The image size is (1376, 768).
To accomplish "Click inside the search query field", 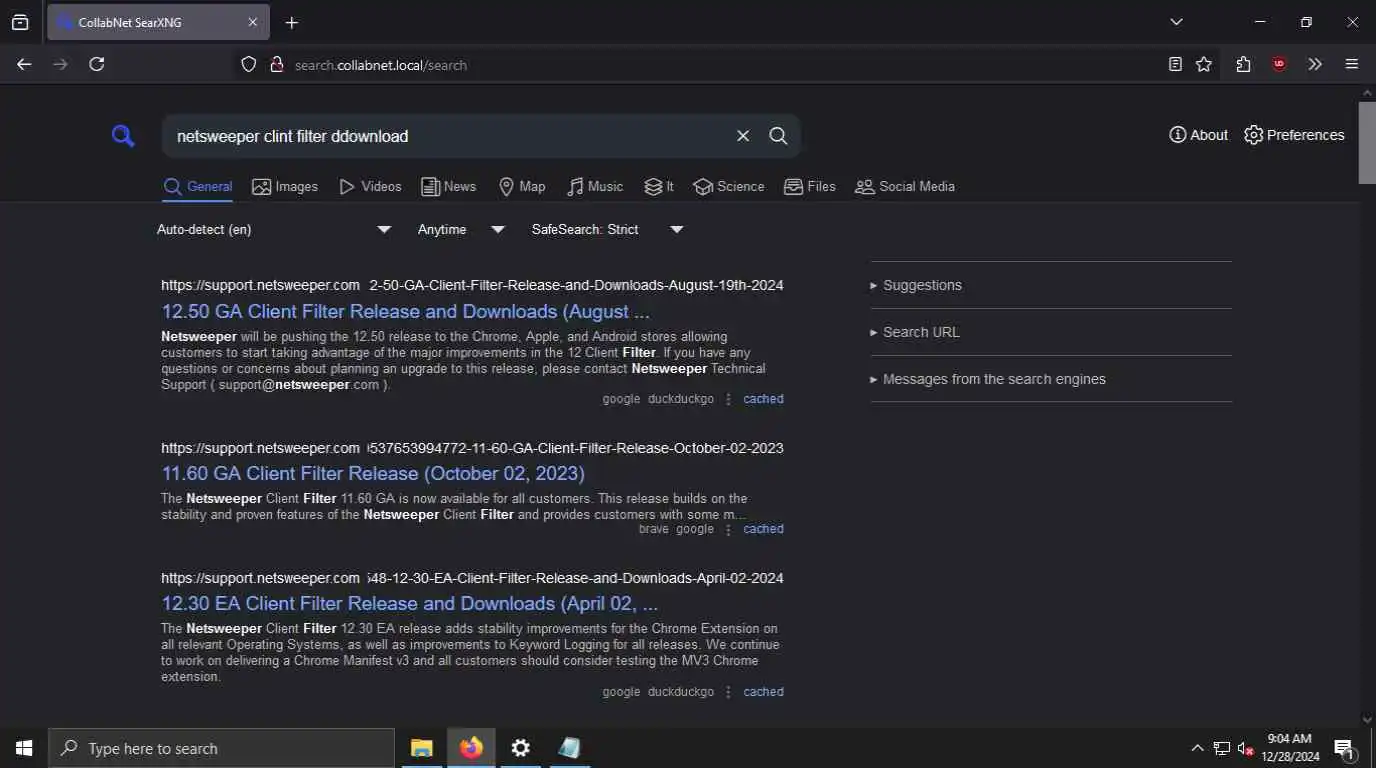I will (x=450, y=136).
